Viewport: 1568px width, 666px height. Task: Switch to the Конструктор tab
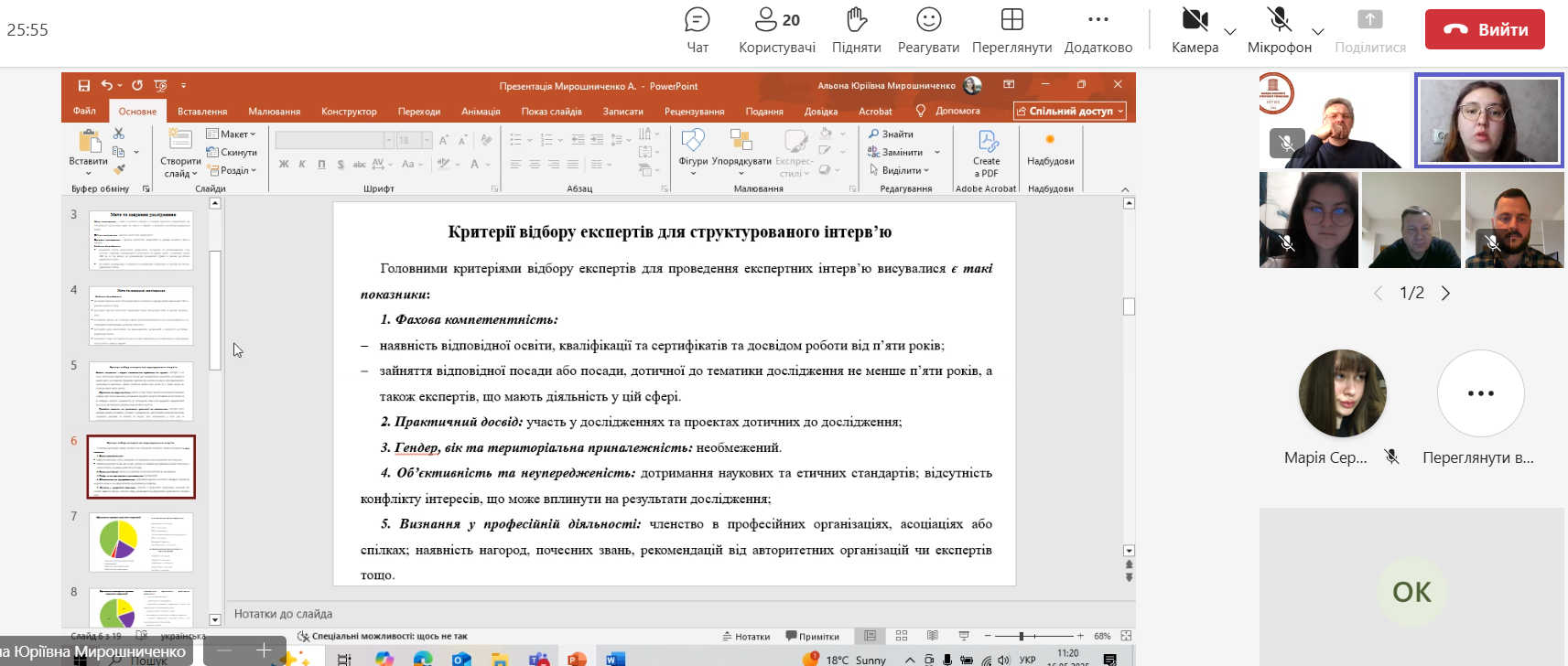(349, 111)
